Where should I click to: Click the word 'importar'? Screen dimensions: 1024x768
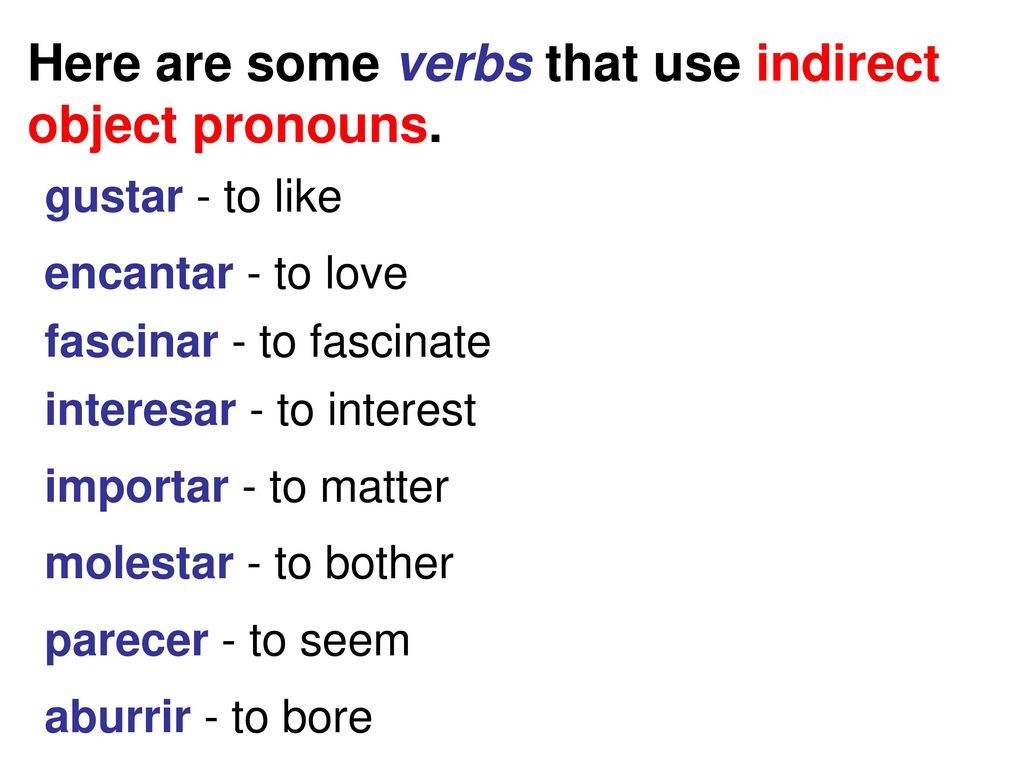136,488
